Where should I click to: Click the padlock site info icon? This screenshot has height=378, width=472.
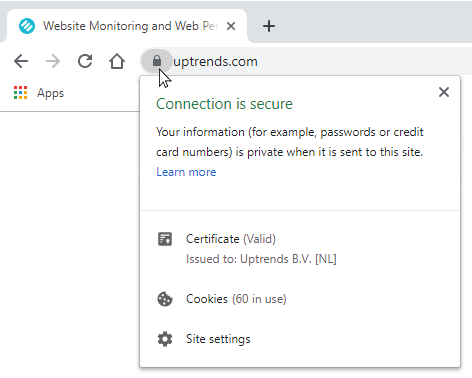(157, 61)
